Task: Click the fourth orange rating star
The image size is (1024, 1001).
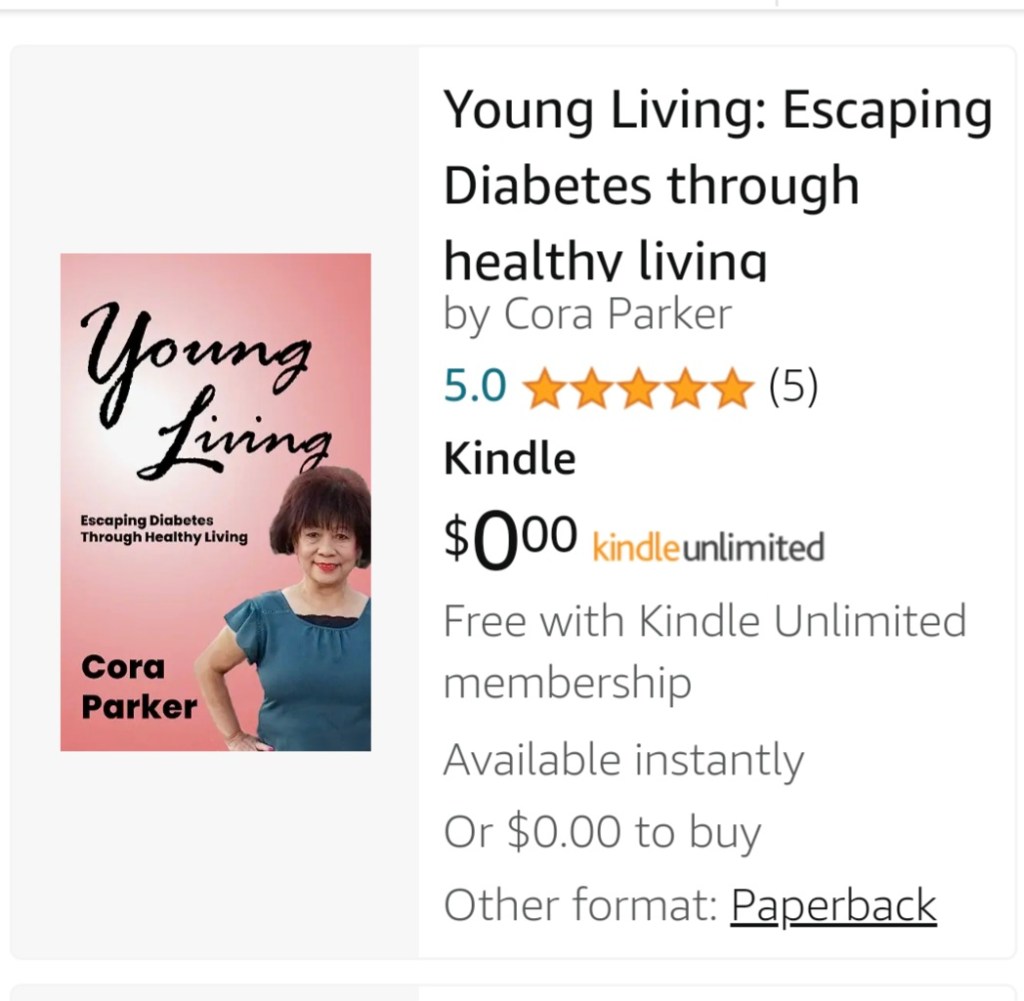Action: pyautogui.click(x=684, y=388)
